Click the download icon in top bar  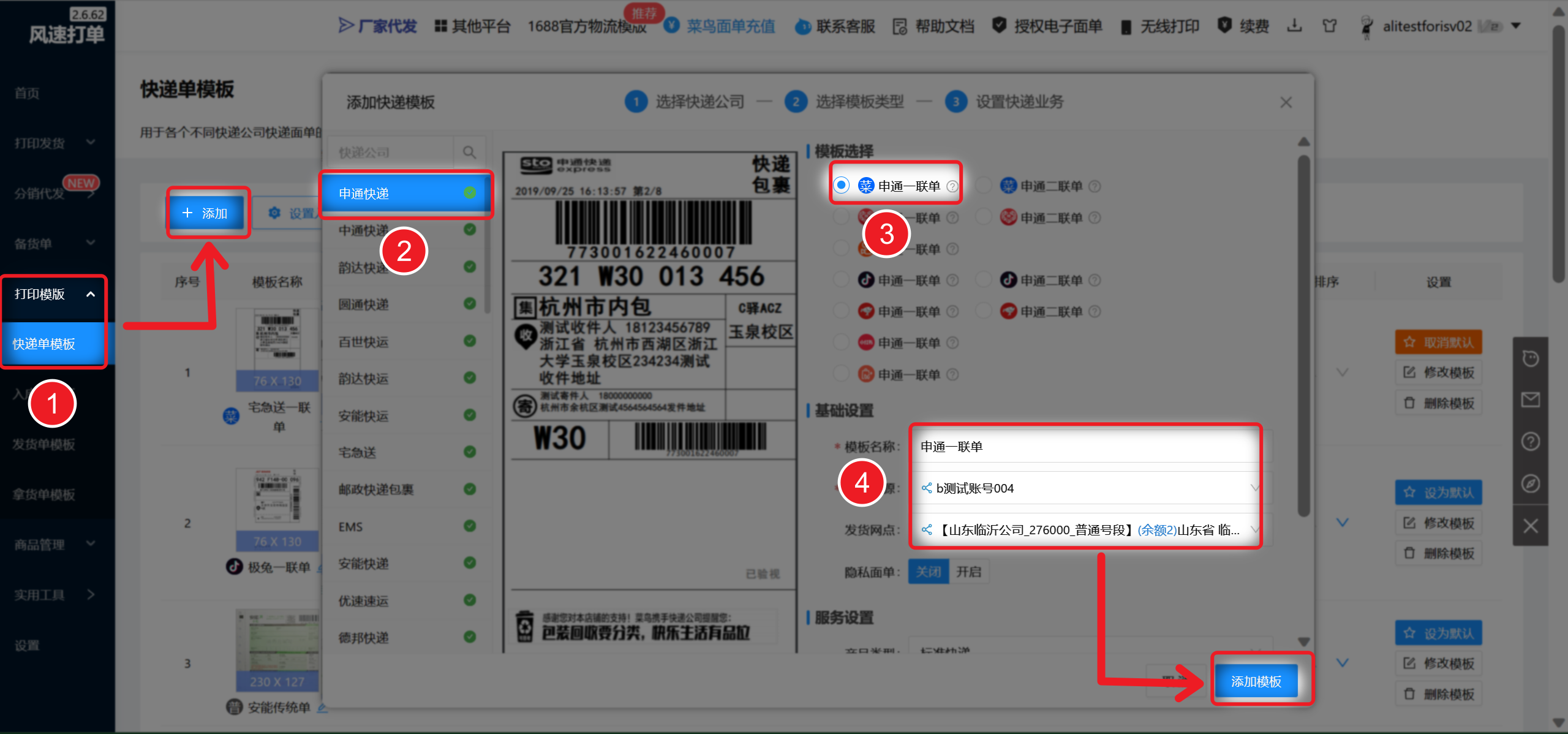coord(1294,26)
